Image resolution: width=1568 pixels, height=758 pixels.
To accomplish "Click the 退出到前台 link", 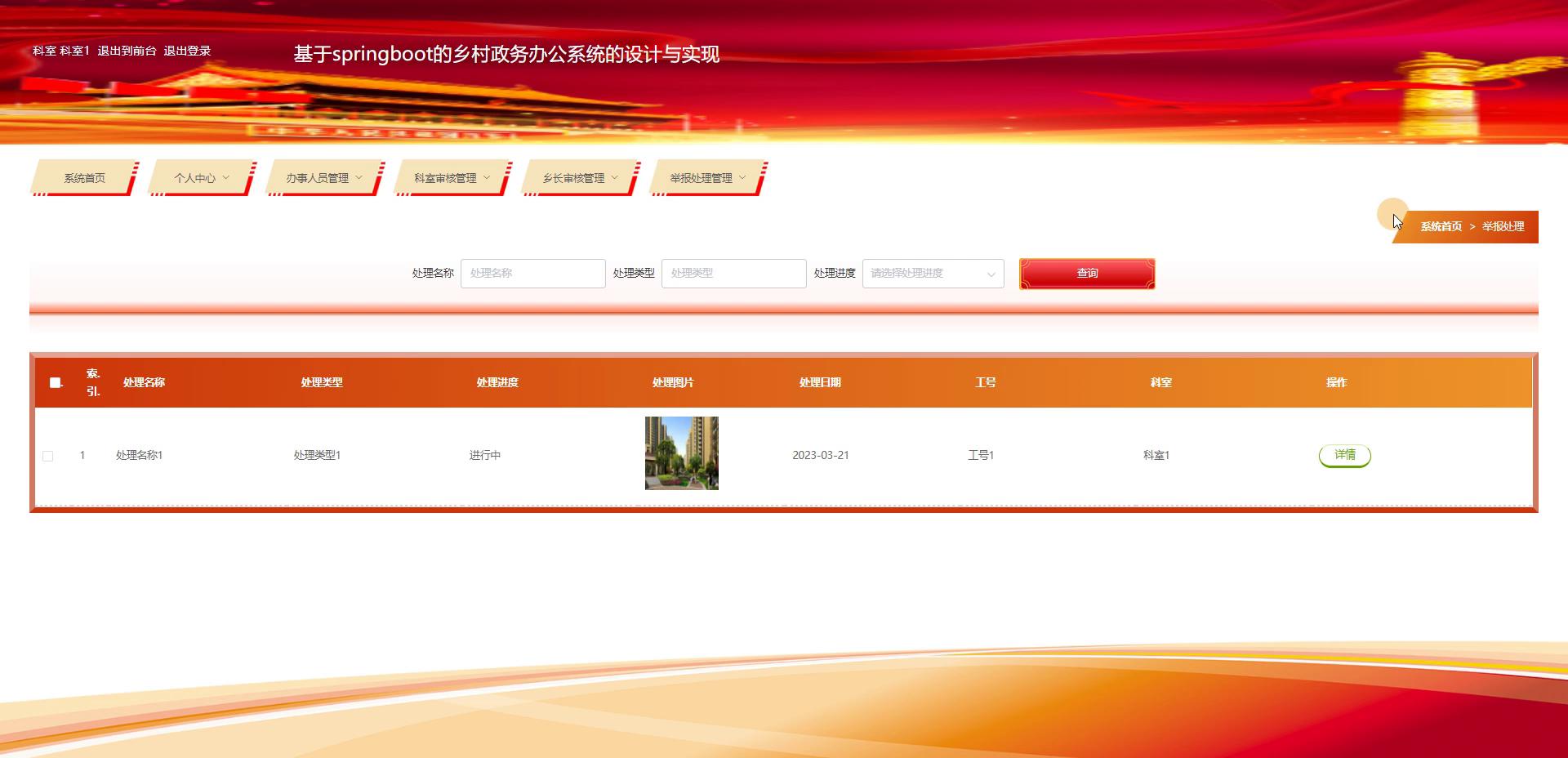I will click(x=127, y=51).
